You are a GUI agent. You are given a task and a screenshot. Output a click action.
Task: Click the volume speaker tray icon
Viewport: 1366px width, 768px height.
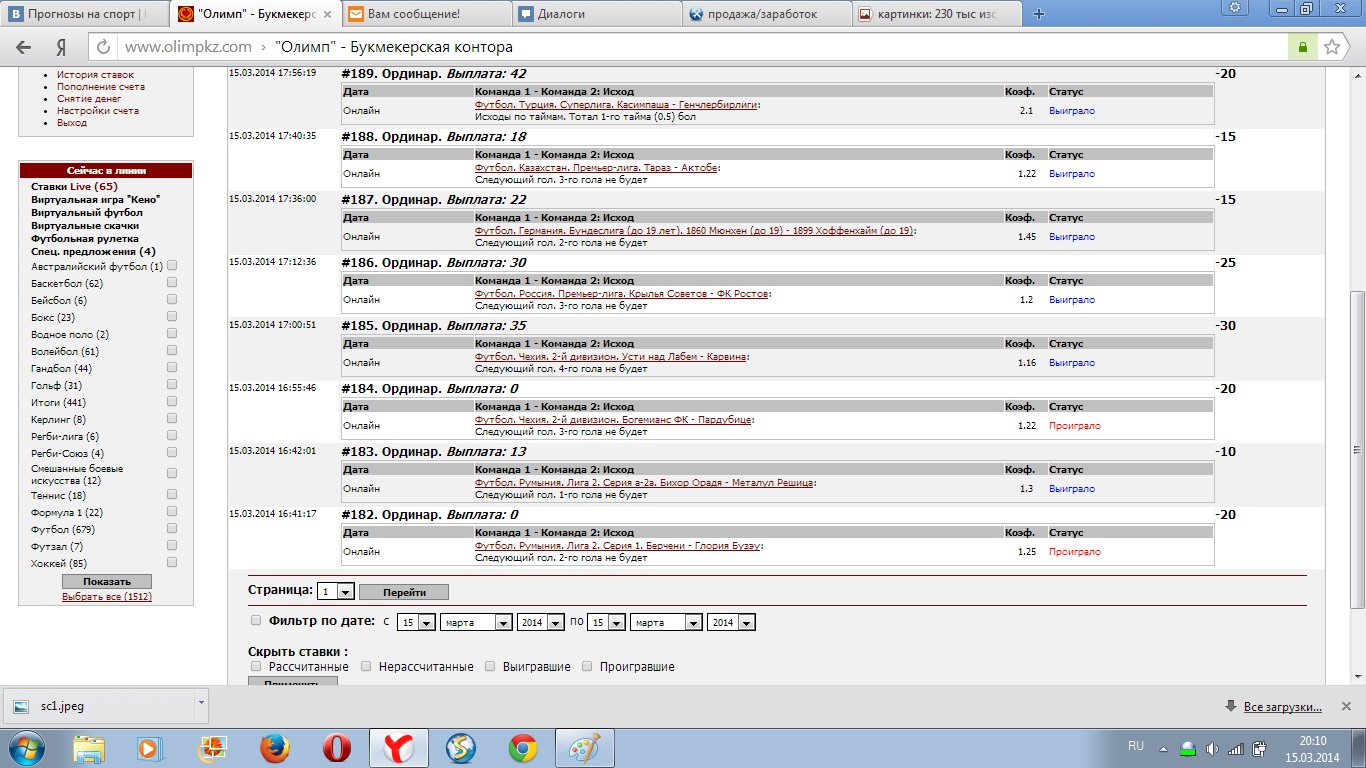tap(1212, 748)
